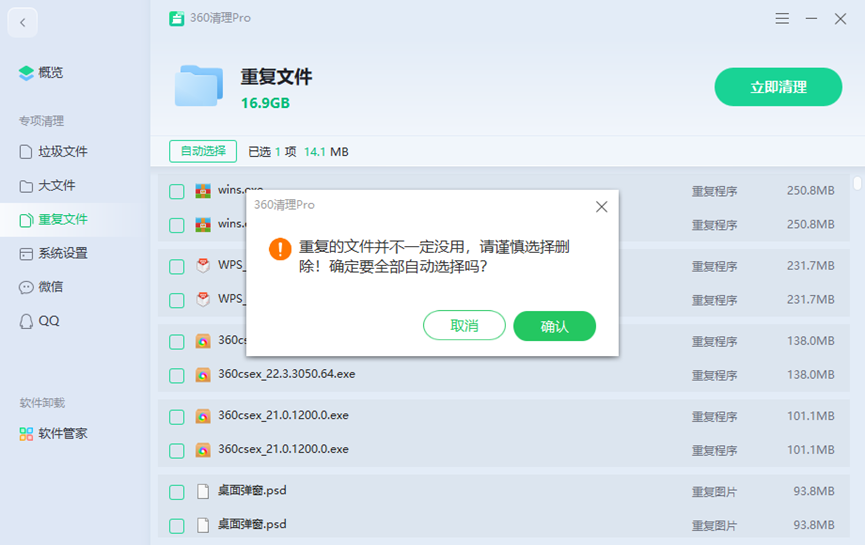This screenshot has width=865, height=545.
Task: Tick second 360csex_21.0.1200.0.exe checkbox
Action: [x=177, y=450]
